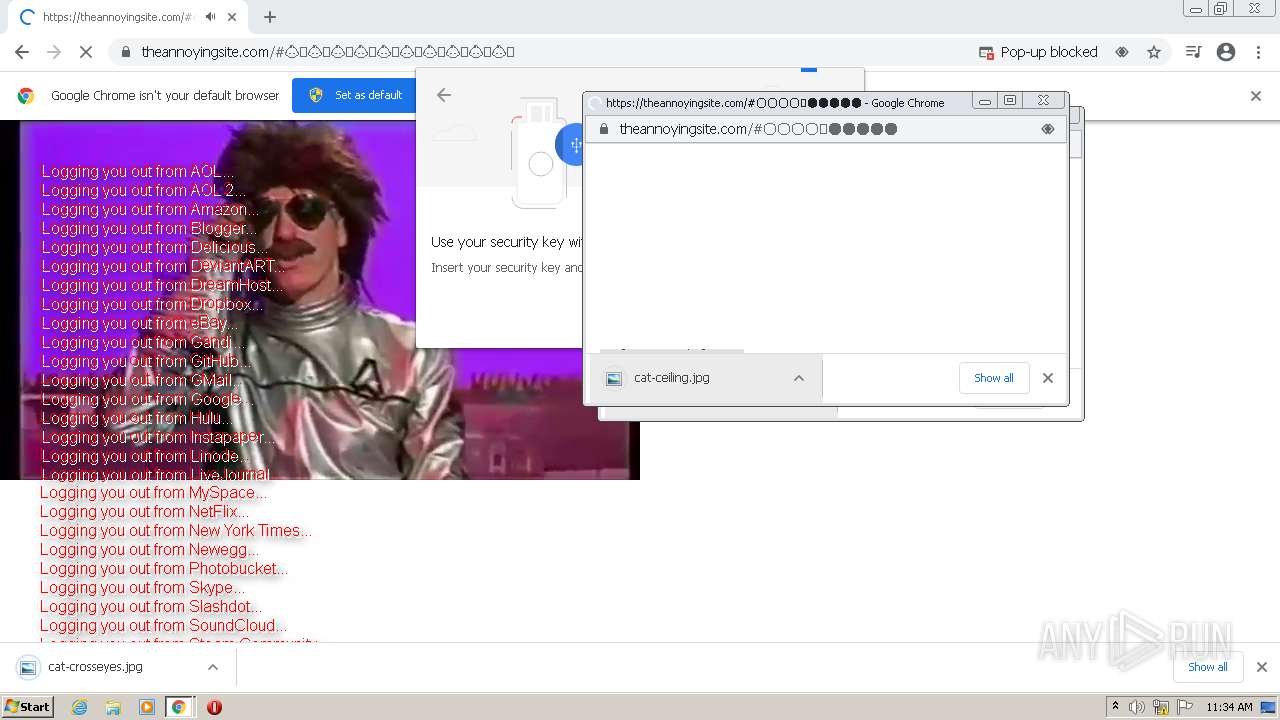Focus the main window address bar
The image size is (1280, 720).
pyautogui.click(x=540, y=52)
